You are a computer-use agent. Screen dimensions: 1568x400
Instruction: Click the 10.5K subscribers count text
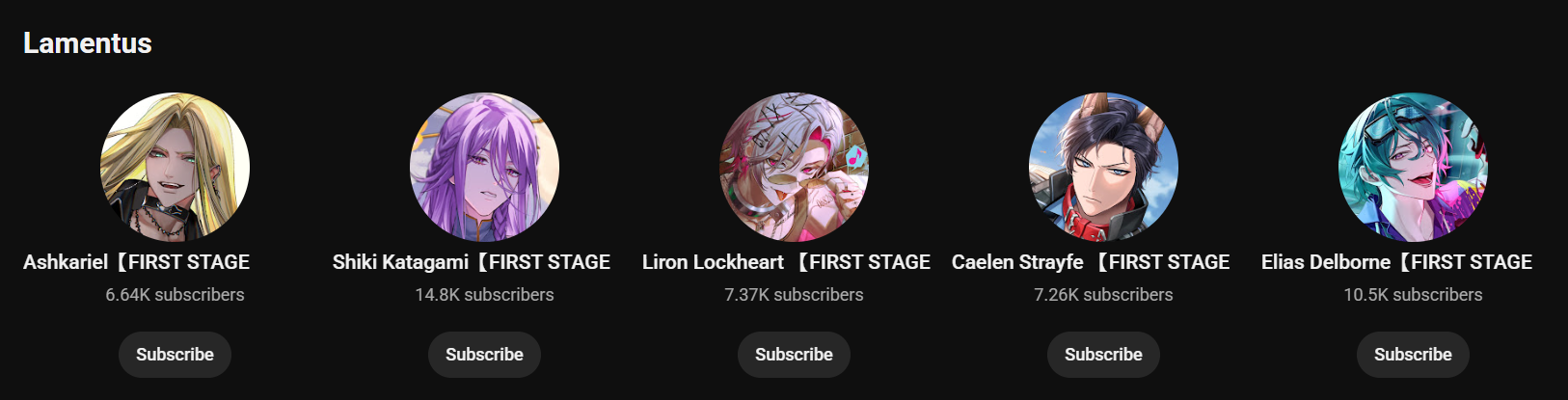[x=1413, y=295]
